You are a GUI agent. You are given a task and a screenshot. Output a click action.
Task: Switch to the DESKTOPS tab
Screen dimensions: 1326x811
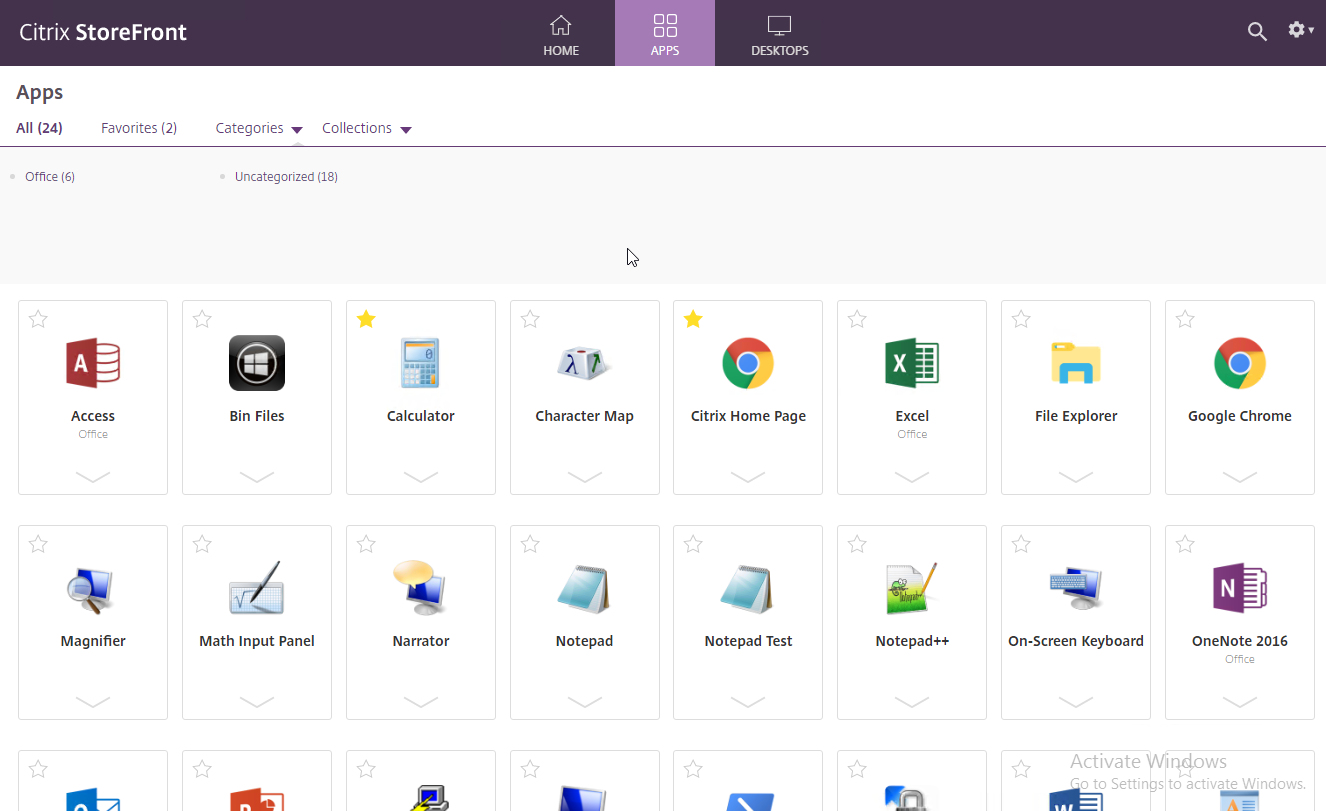click(780, 33)
